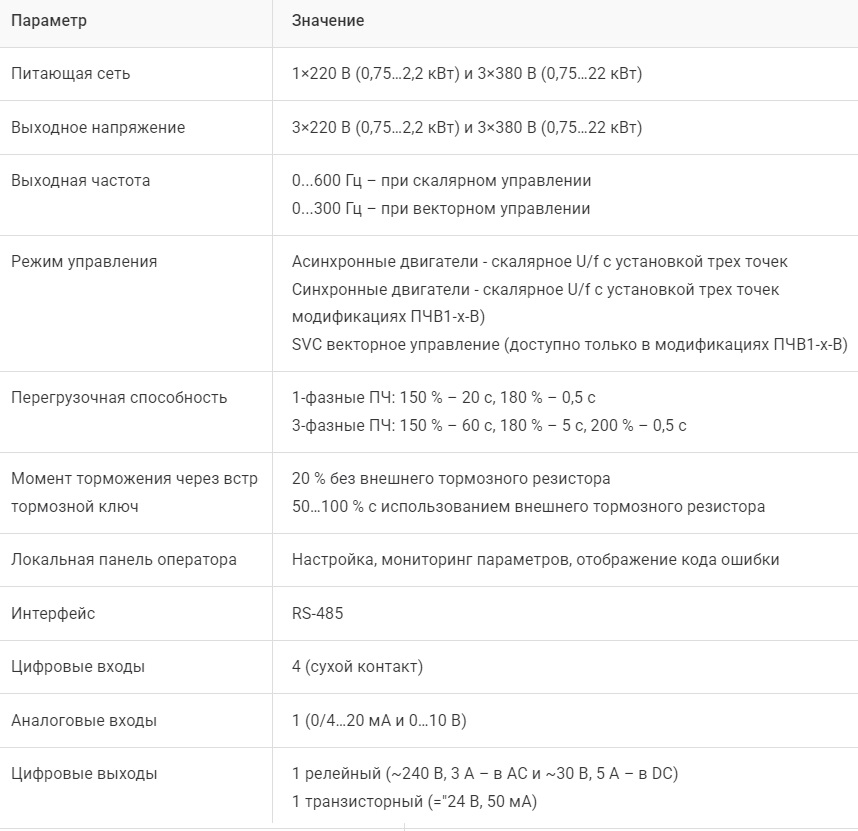858x831 pixels.
Task: Select the "Локальная панель оператора" label
Action: 124,560
